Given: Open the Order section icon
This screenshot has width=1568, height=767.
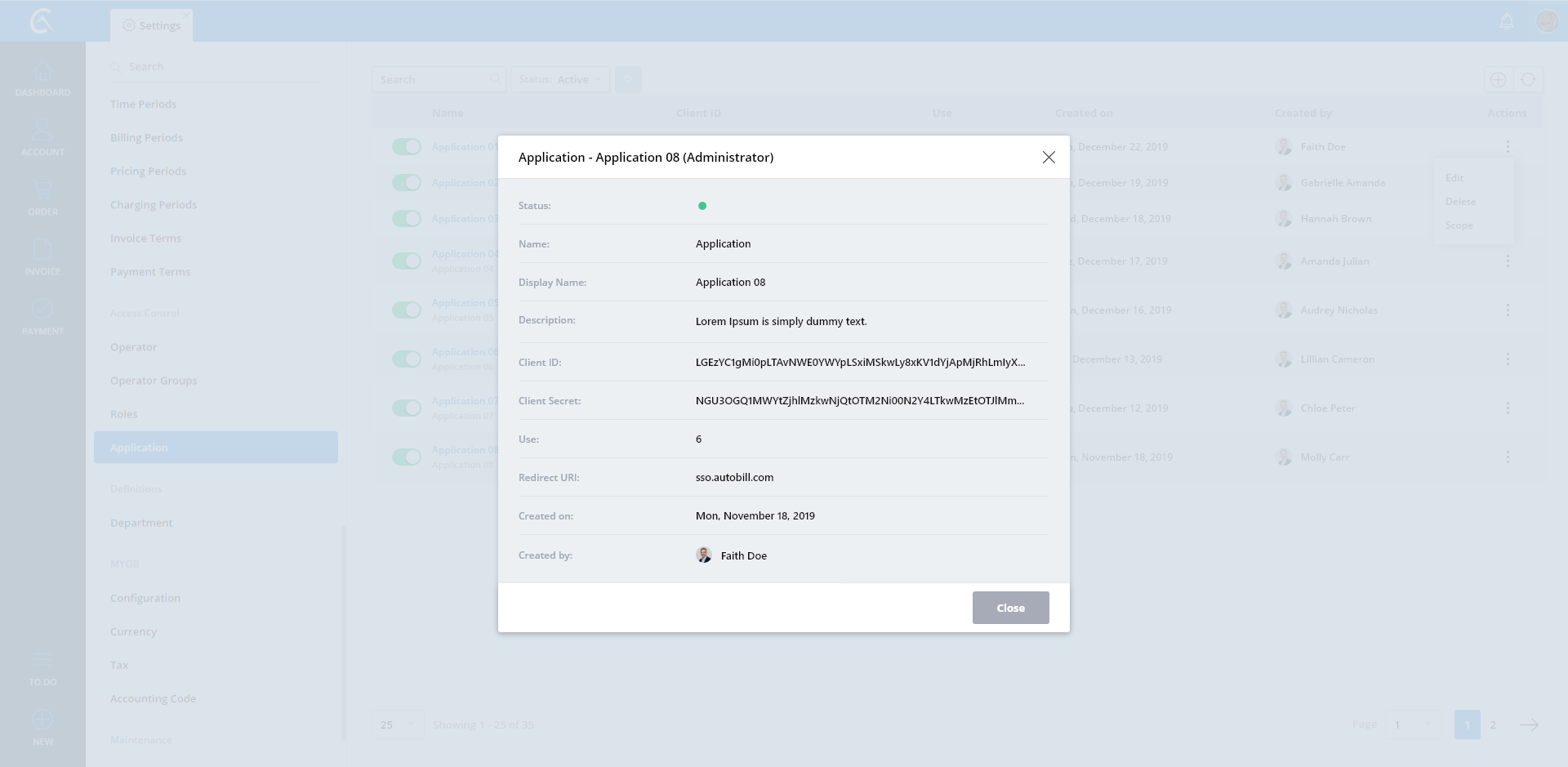Looking at the screenshot, I should click(42, 197).
